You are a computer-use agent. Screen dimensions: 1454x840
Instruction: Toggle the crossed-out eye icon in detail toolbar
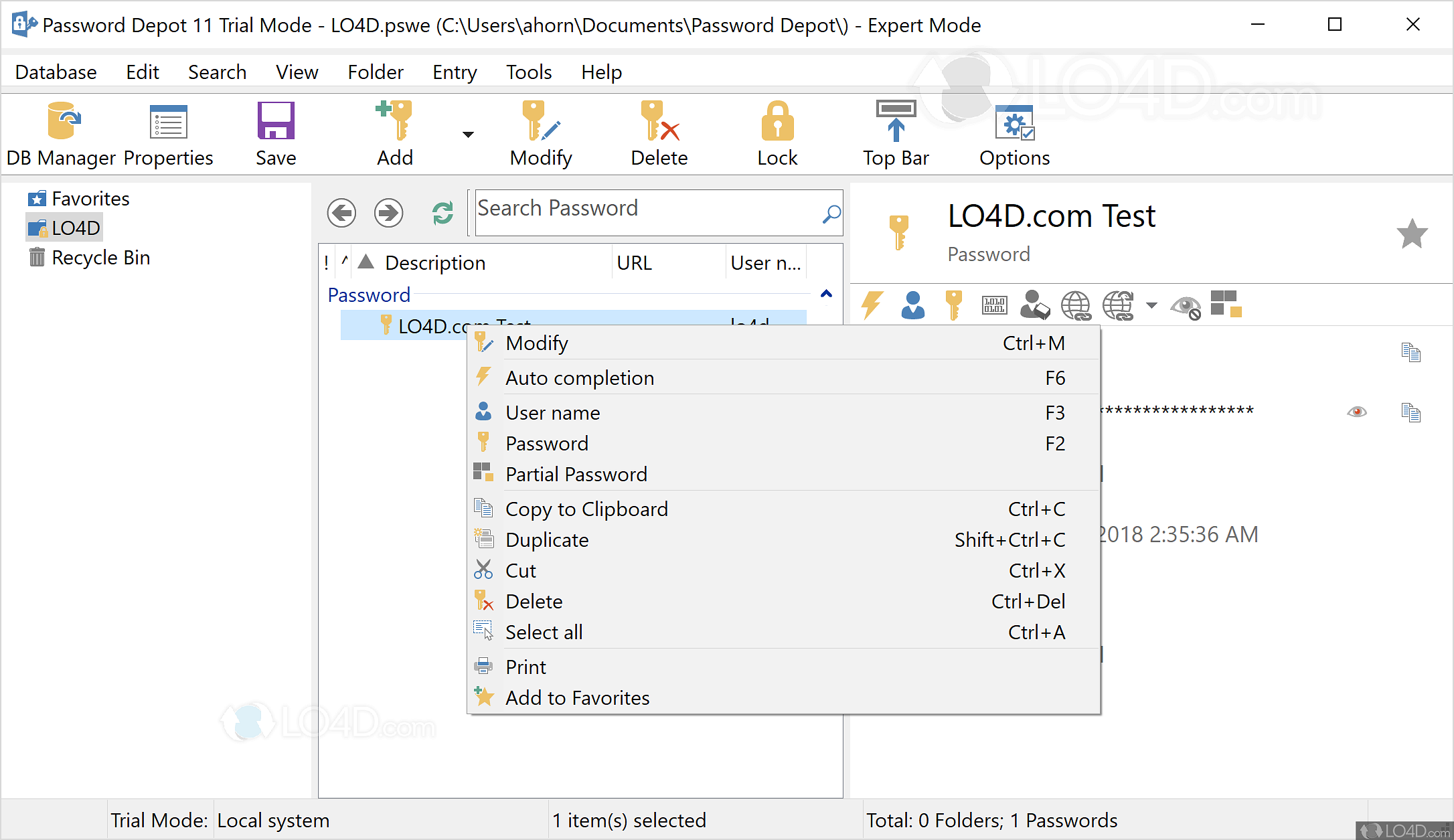click(x=1185, y=307)
